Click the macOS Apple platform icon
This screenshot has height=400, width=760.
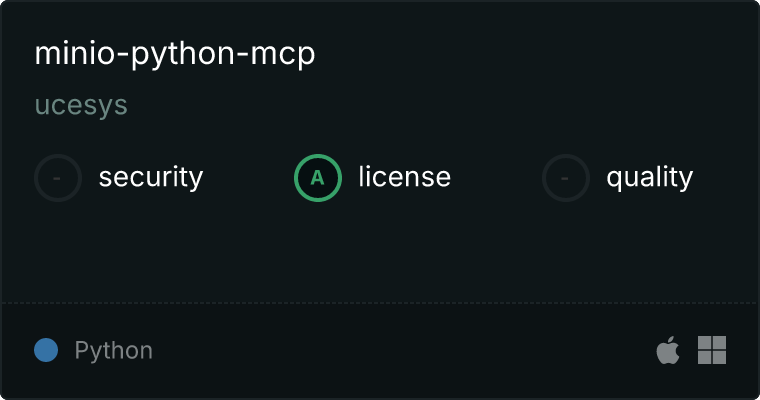(x=668, y=350)
